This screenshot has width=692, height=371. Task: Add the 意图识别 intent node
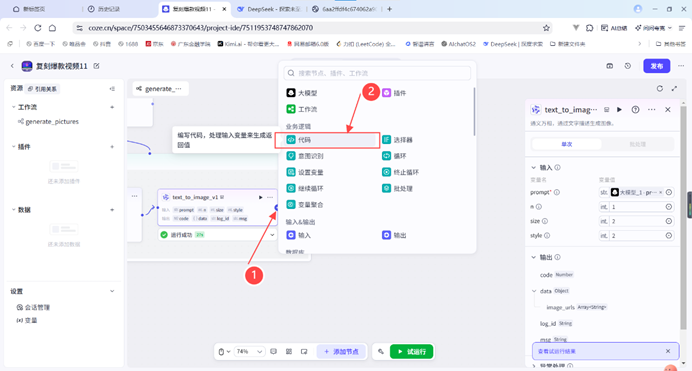pyautogui.click(x=305, y=156)
